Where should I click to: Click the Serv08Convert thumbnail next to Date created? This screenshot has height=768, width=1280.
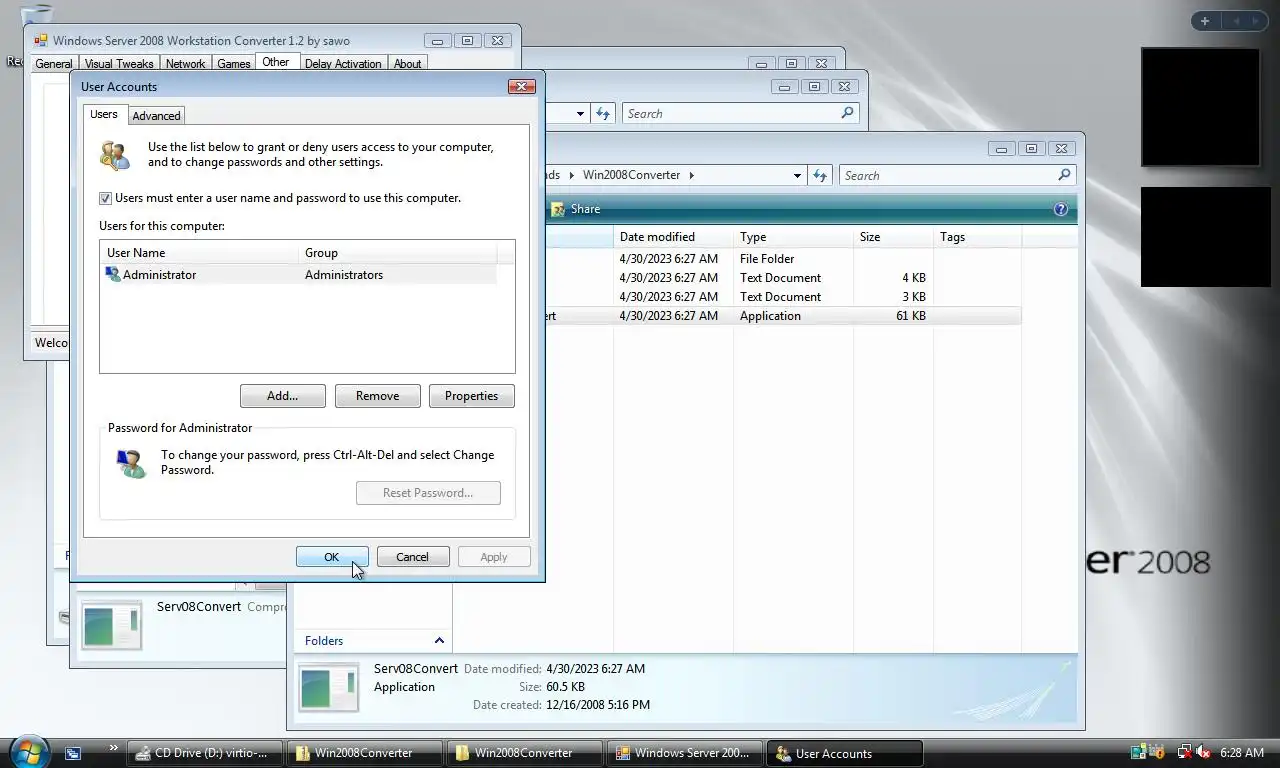[329, 687]
